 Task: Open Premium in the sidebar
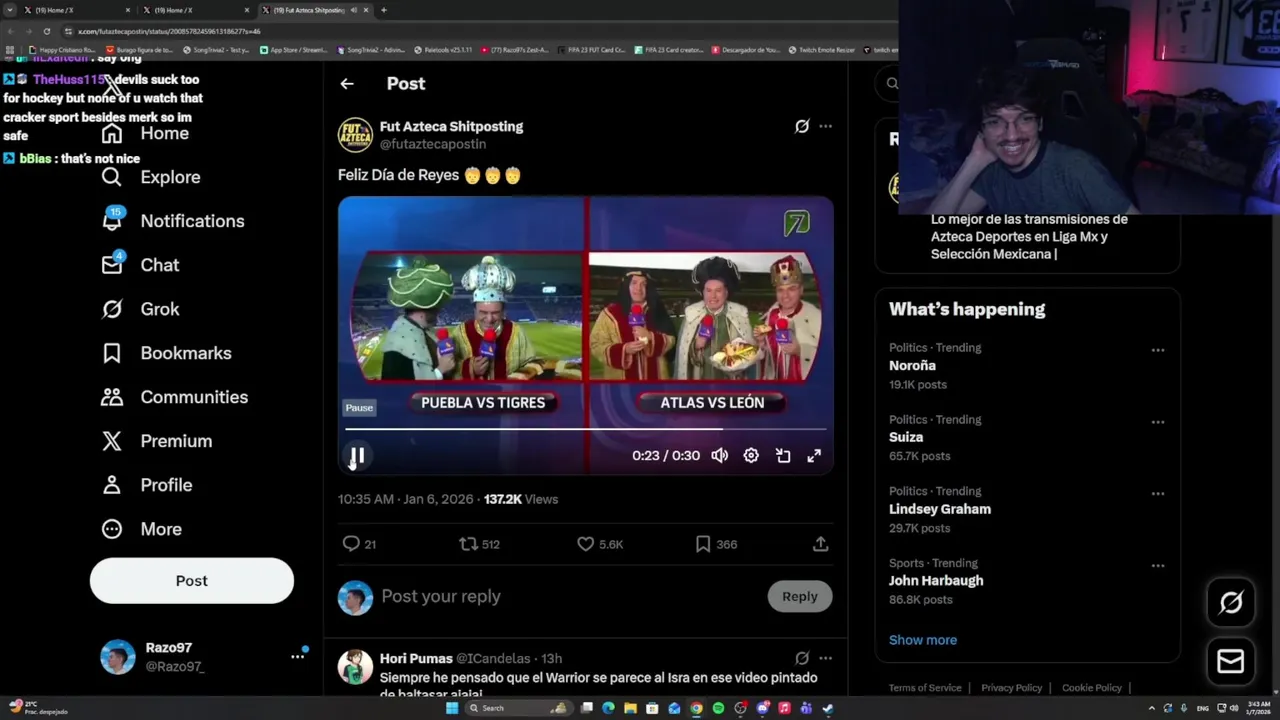click(x=156, y=441)
